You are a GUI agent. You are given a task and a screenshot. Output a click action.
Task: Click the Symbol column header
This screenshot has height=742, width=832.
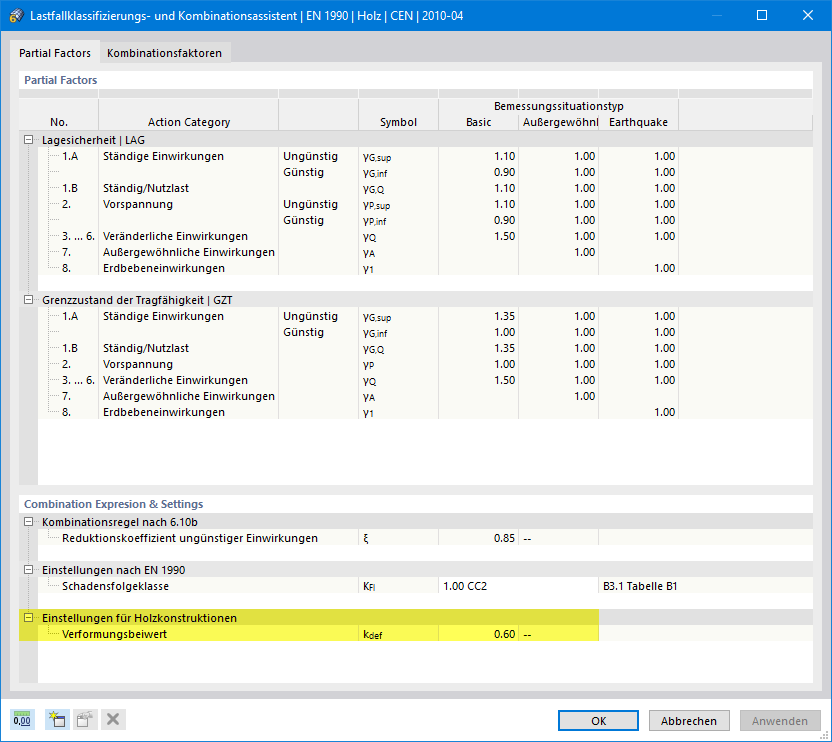pos(398,122)
